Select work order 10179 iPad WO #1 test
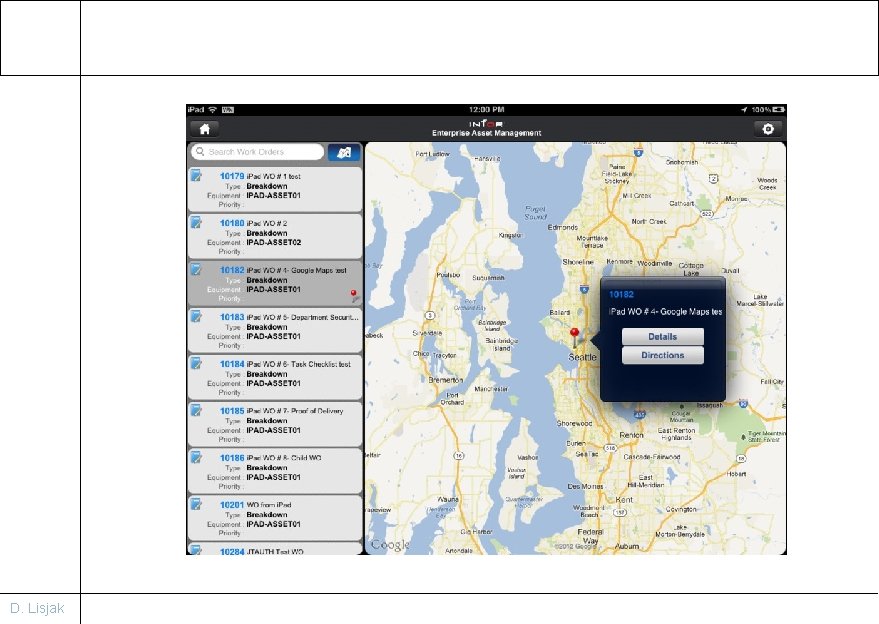The height and width of the screenshot is (624, 879). [275, 189]
